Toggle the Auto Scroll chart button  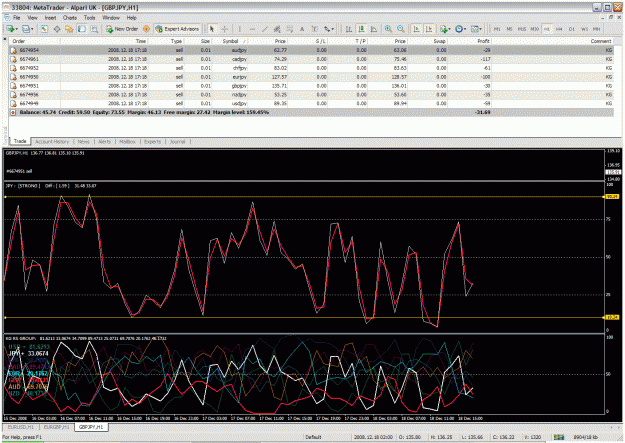coord(416,29)
